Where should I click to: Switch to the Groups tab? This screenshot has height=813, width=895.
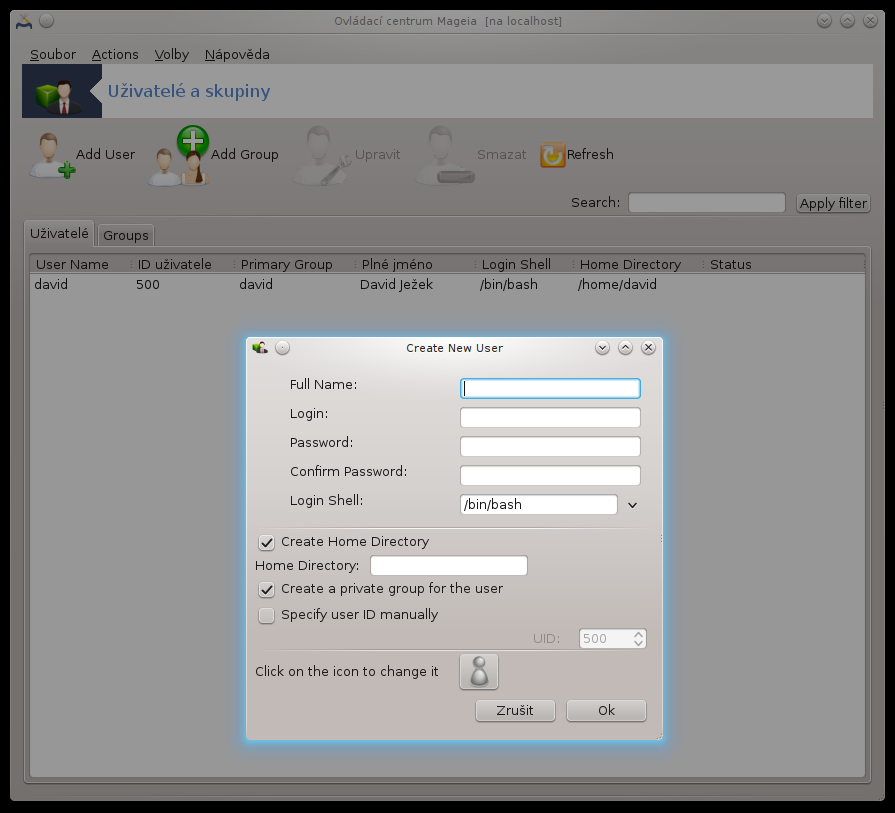tap(126, 235)
